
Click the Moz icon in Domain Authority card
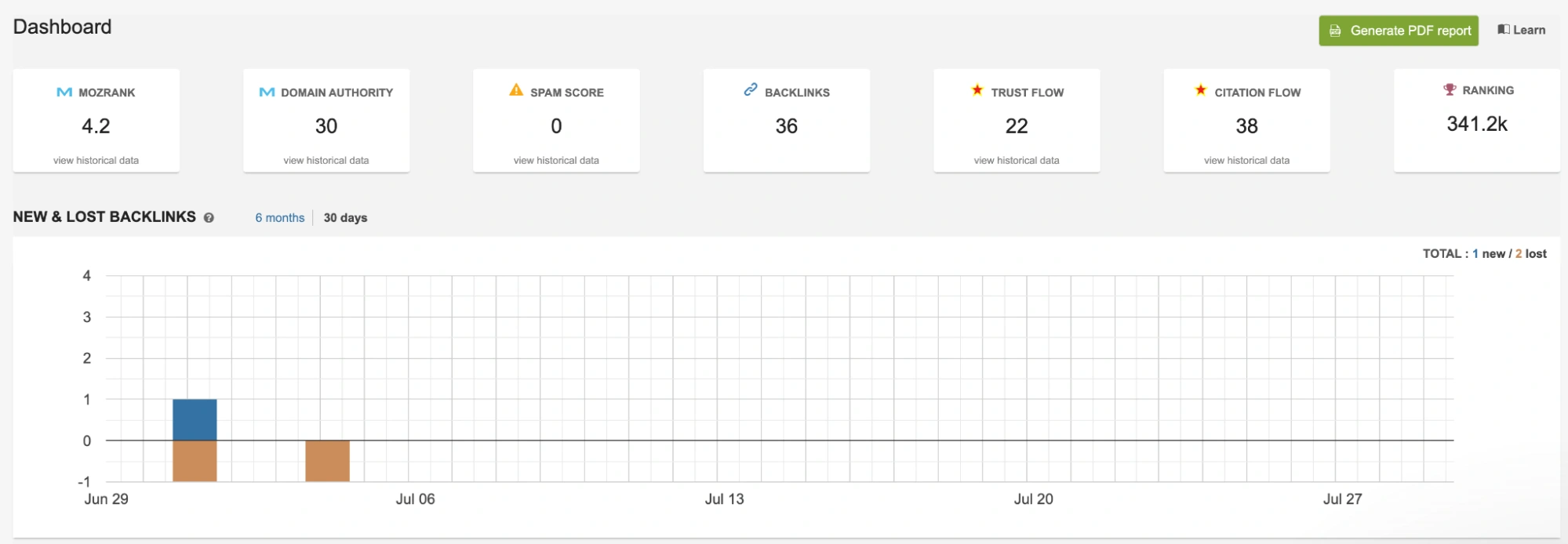(x=267, y=92)
